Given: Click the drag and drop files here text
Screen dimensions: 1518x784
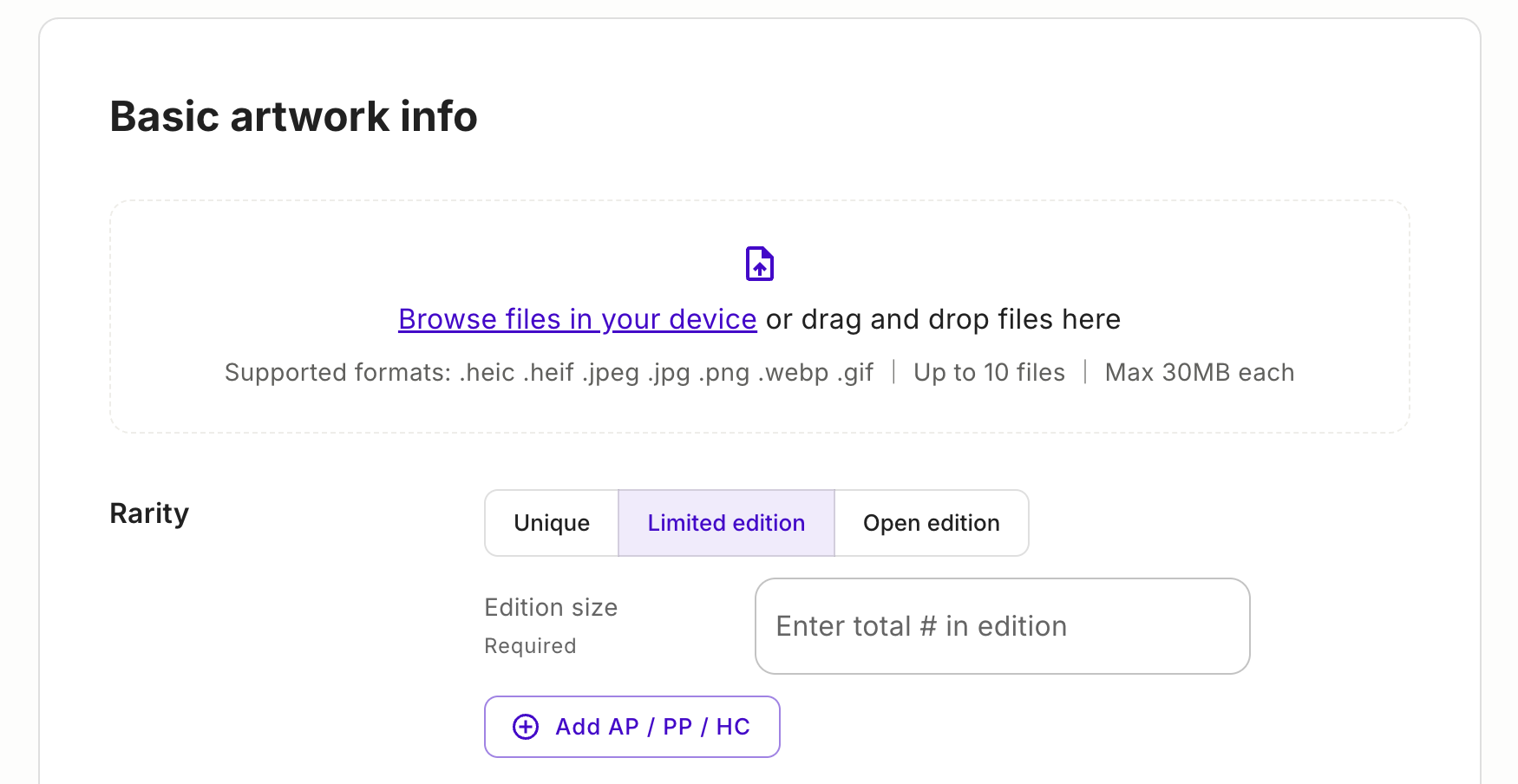Looking at the screenshot, I should (961, 319).
